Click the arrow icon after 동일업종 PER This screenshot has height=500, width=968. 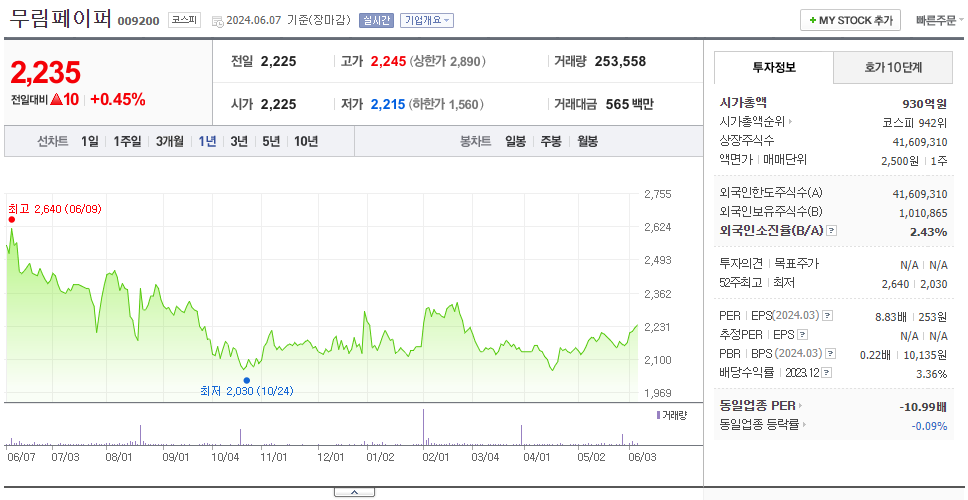(801, 406)
